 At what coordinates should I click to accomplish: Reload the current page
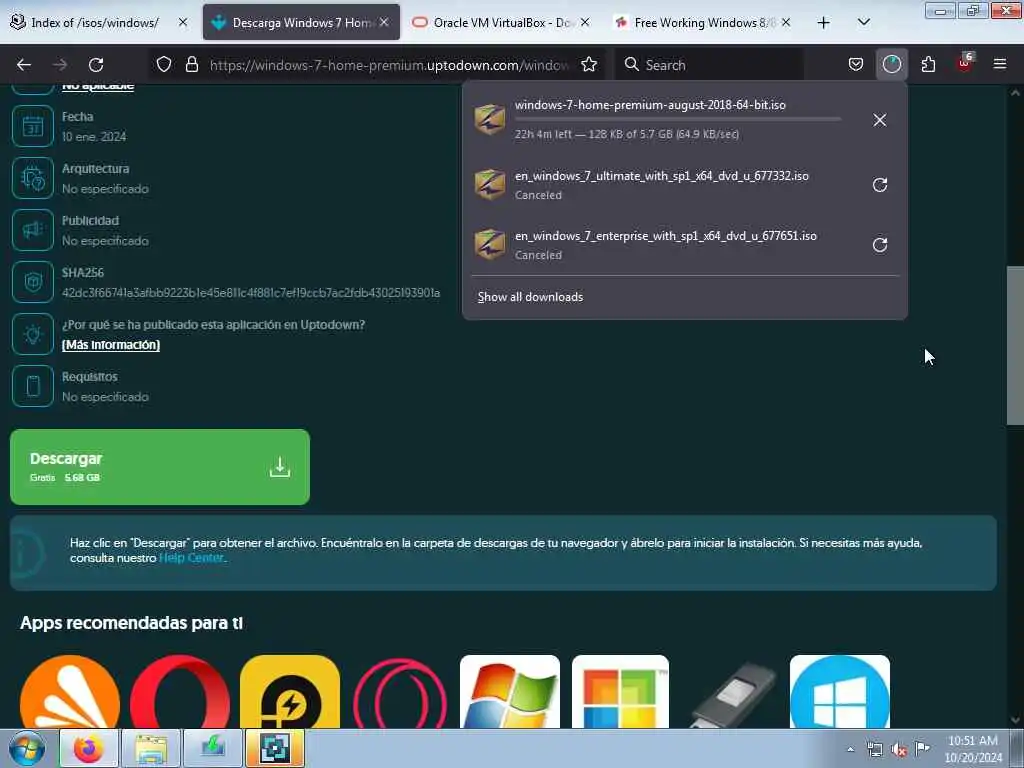coord(96,65)
